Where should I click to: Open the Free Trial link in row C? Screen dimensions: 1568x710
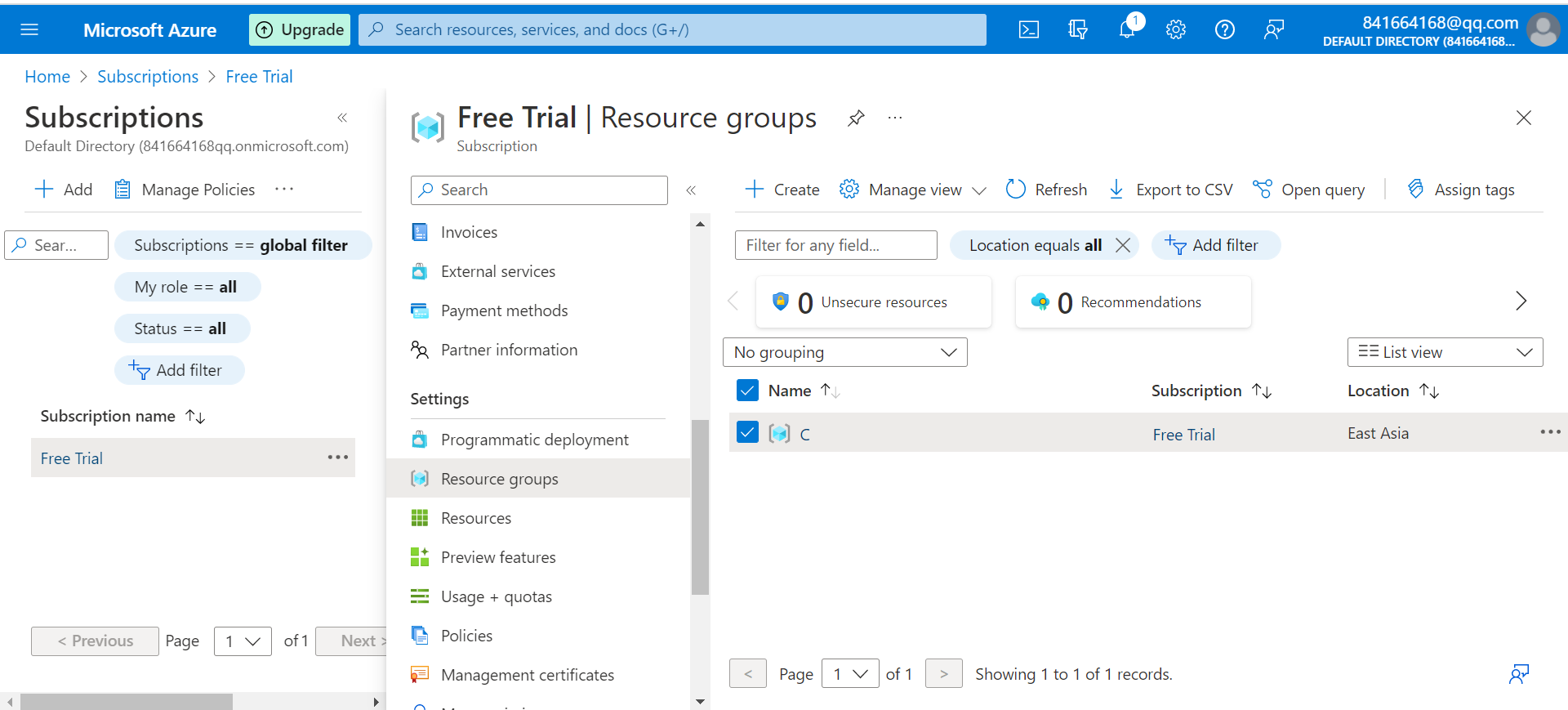click(x=1183, y=435)
